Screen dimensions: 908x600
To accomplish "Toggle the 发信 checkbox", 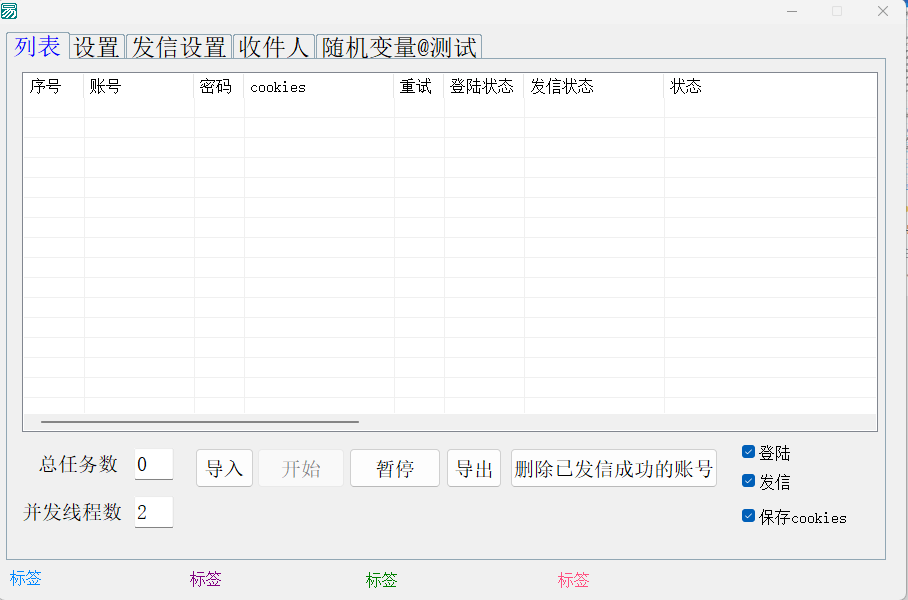I will coord(748,481).
